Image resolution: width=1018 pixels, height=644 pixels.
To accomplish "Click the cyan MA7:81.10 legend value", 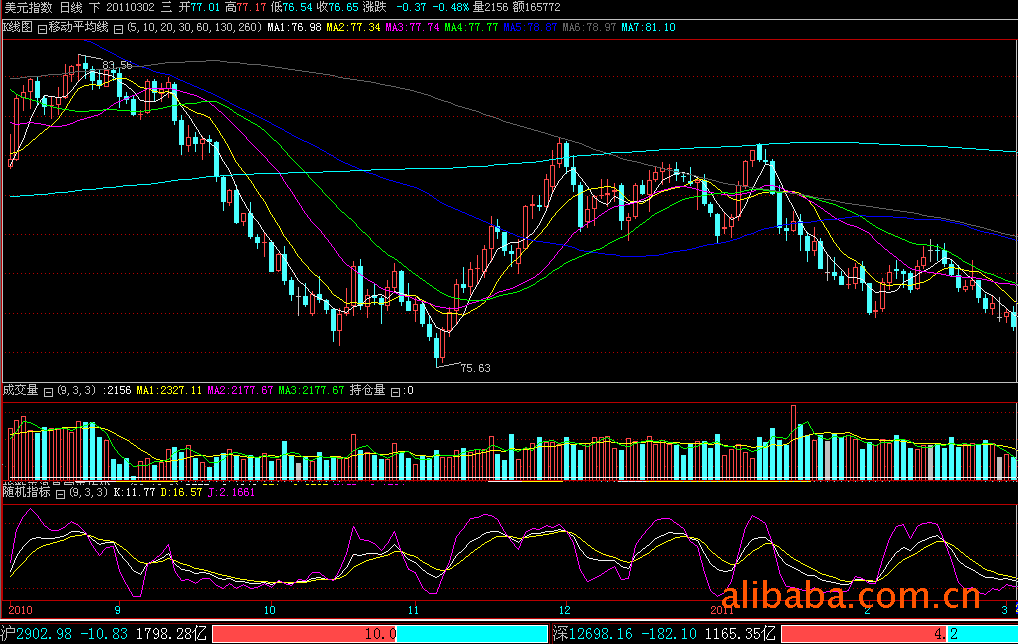I will [648, 27].
